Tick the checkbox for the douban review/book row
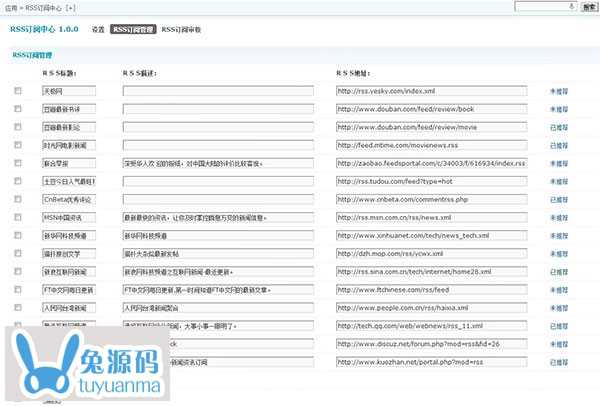The height and width of the screenshot is (406, 600). (18, 109)
